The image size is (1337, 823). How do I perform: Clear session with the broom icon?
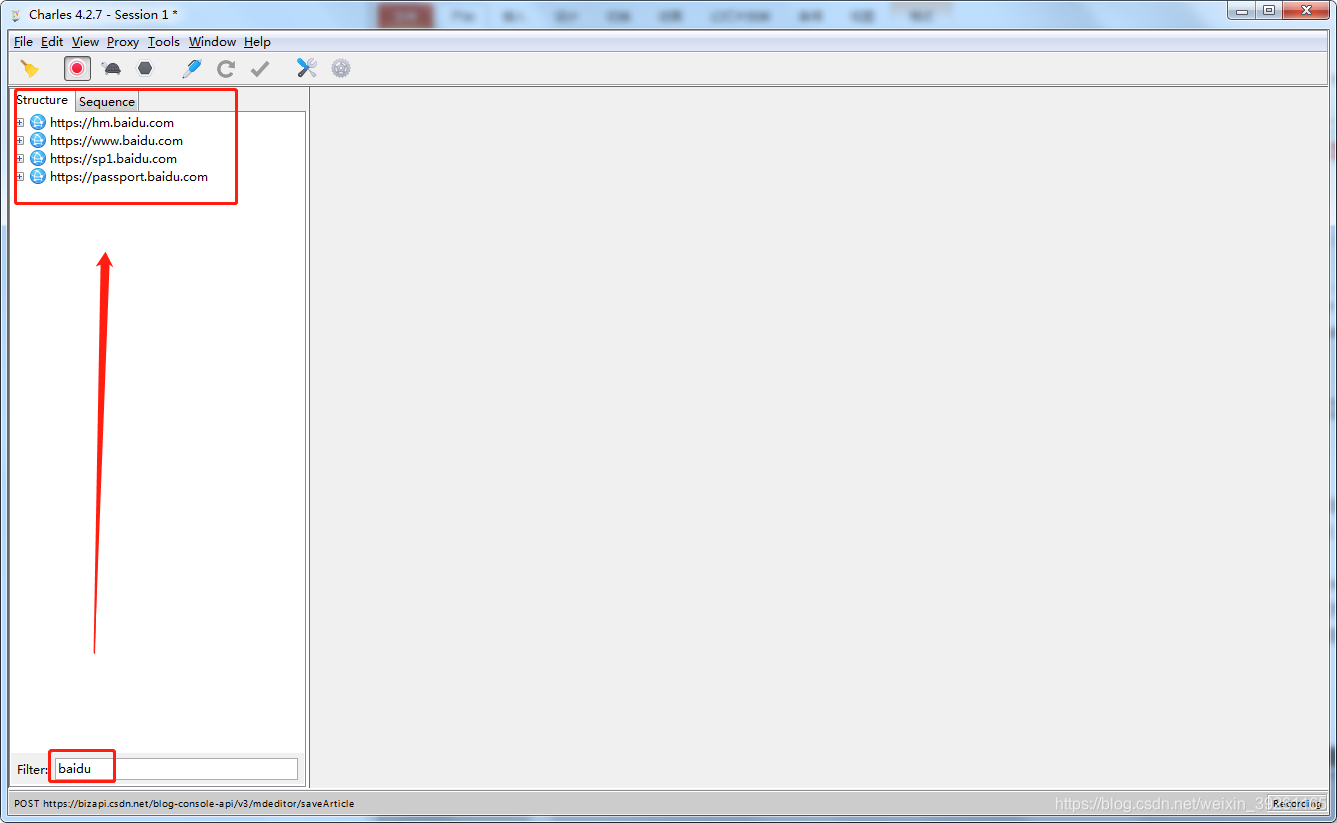click(x=30, y=68)
